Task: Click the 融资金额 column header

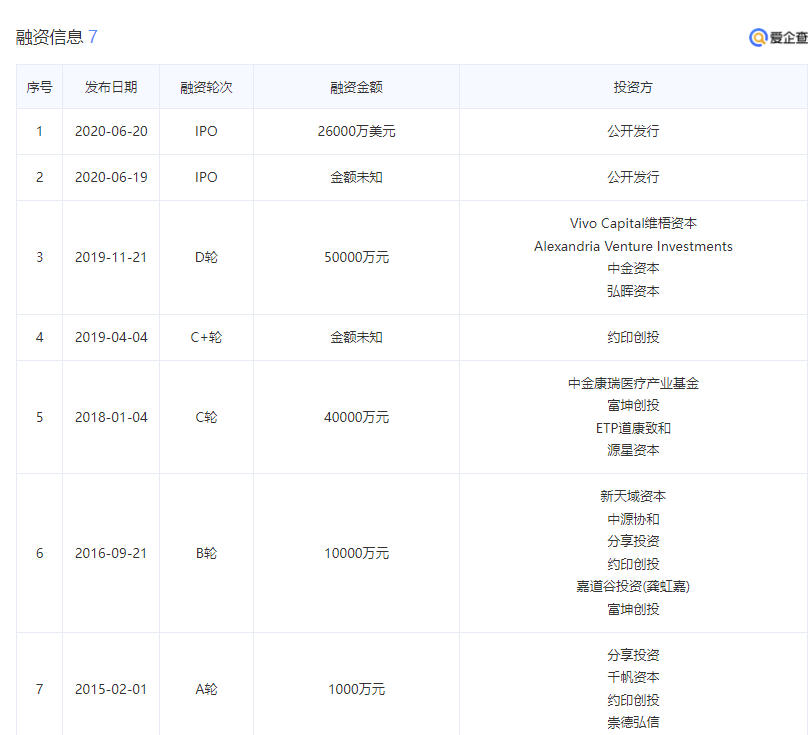Action: click(x=356, y=87)
